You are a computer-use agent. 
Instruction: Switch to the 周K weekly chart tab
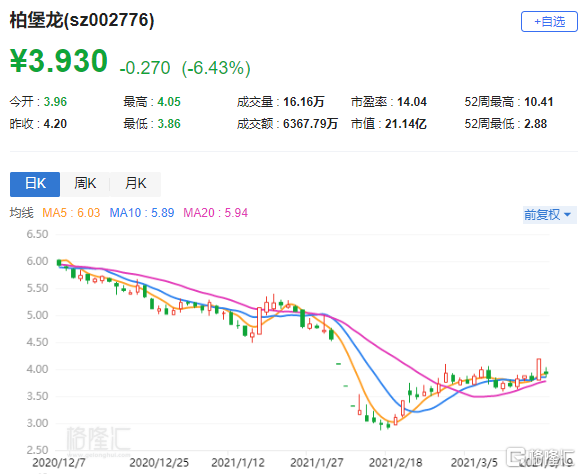(85, 184)
